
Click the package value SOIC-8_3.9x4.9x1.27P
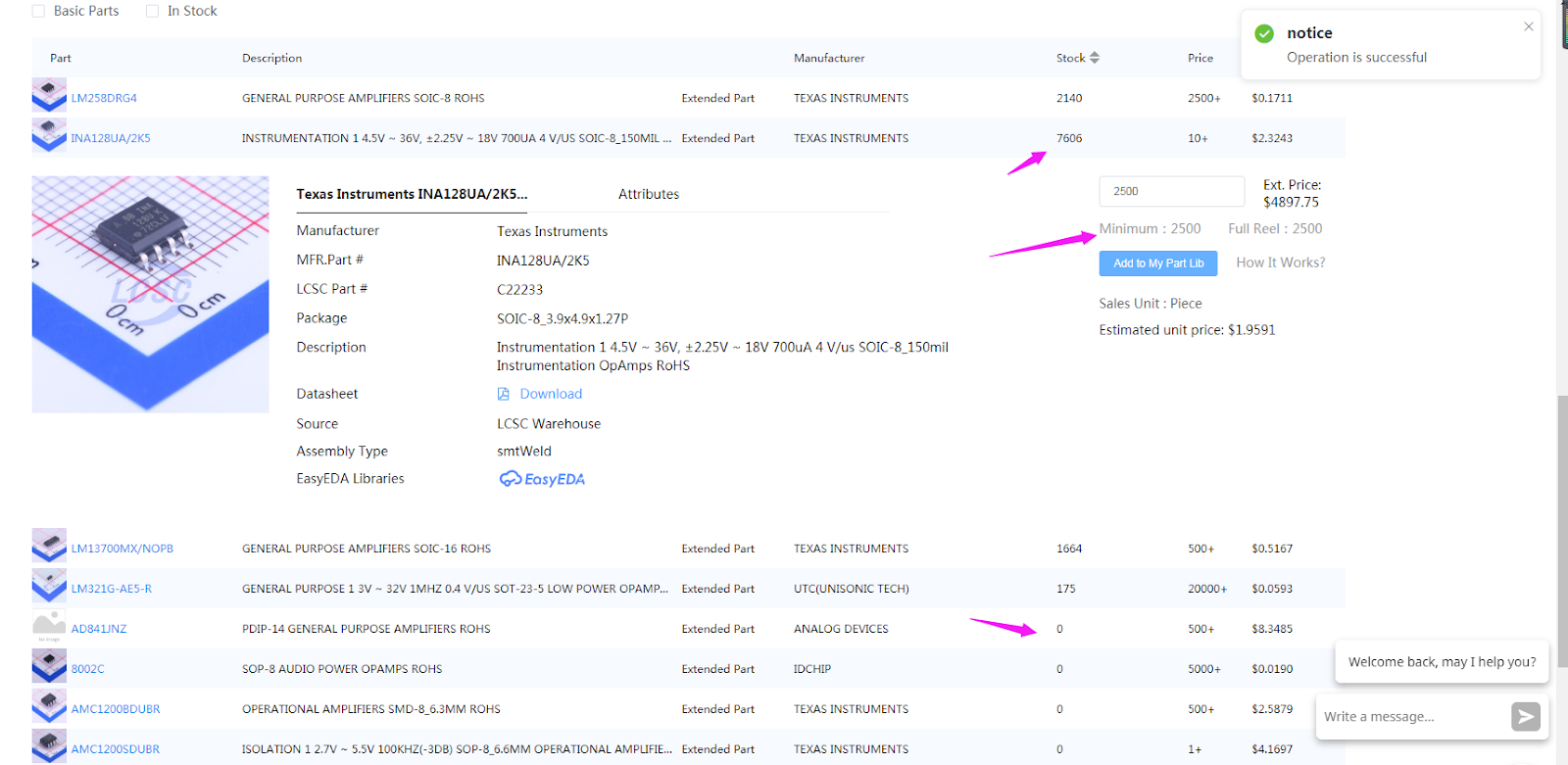click(563, 318)
